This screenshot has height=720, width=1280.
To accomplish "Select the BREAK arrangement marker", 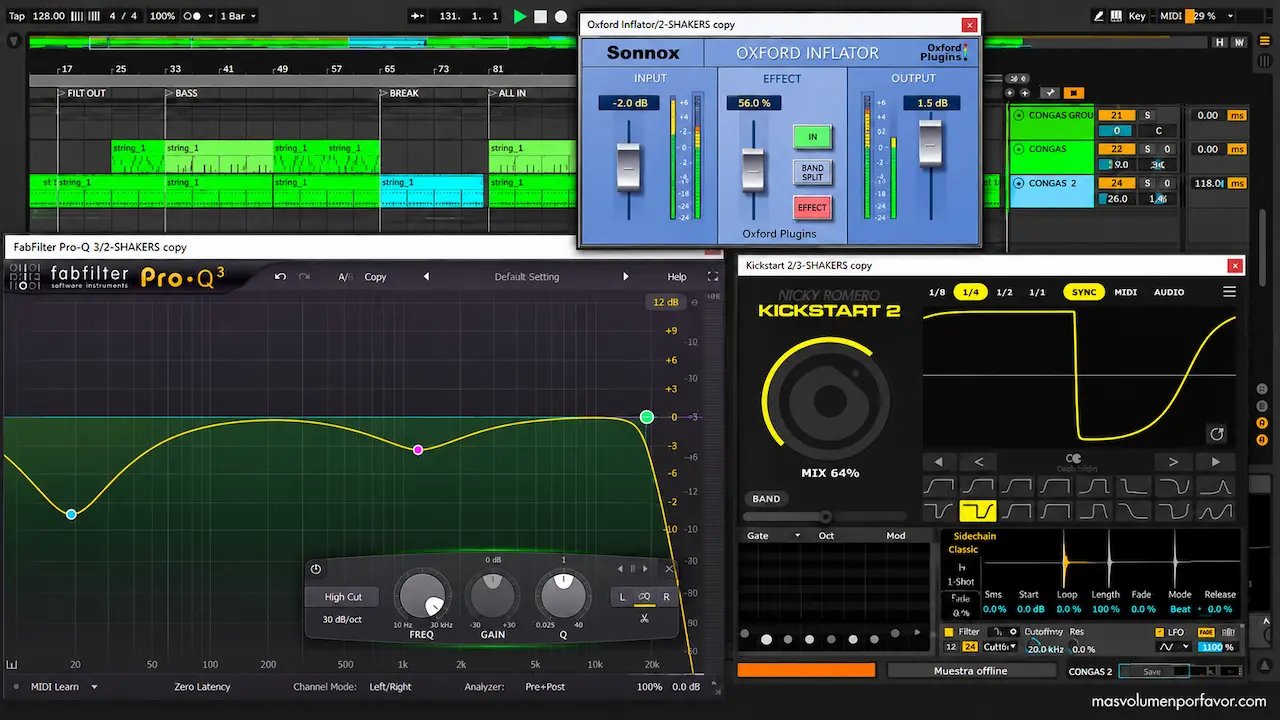I will (x=404, y=93).
